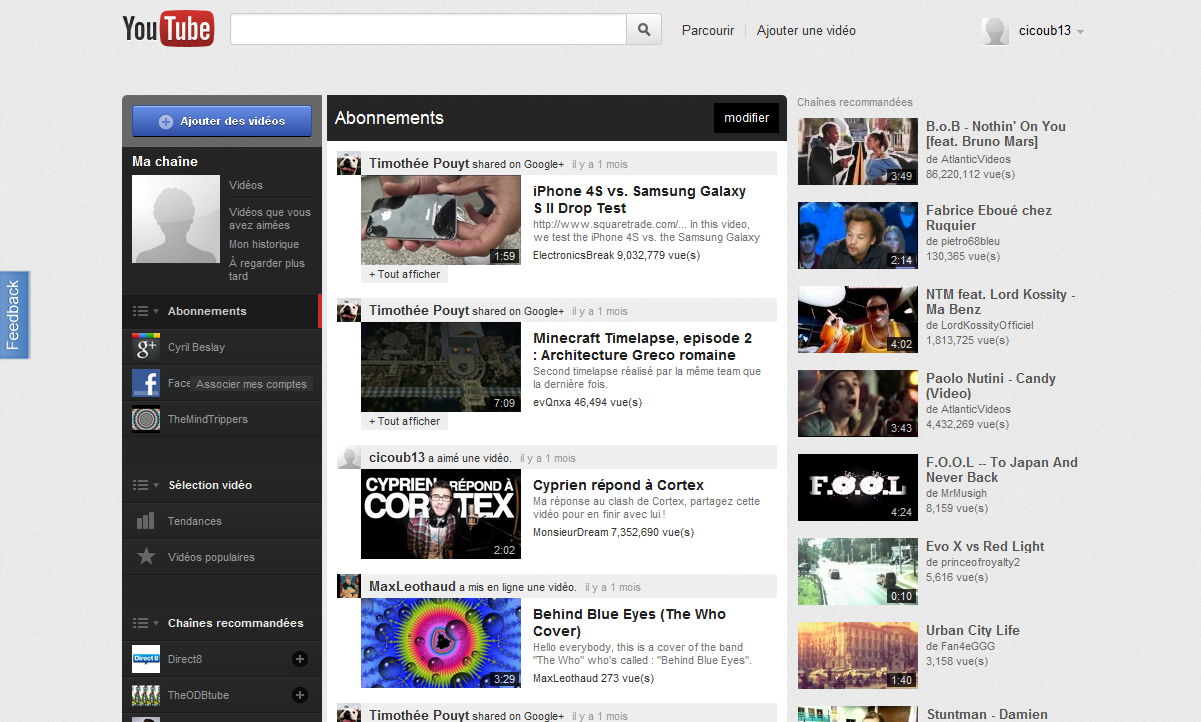Open Paolo Nutini Candy thumbnail
This screenshot has width=1201, height=722.
coord(858,403)
